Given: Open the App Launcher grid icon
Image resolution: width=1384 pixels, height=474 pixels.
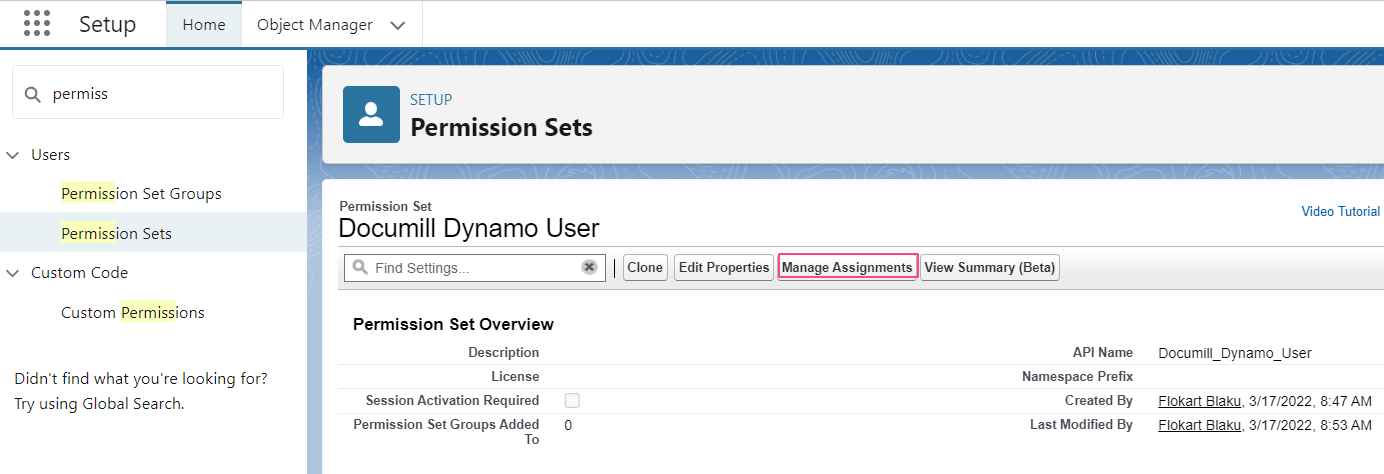Looking at the screenshot, I should (x=37, y=24).
